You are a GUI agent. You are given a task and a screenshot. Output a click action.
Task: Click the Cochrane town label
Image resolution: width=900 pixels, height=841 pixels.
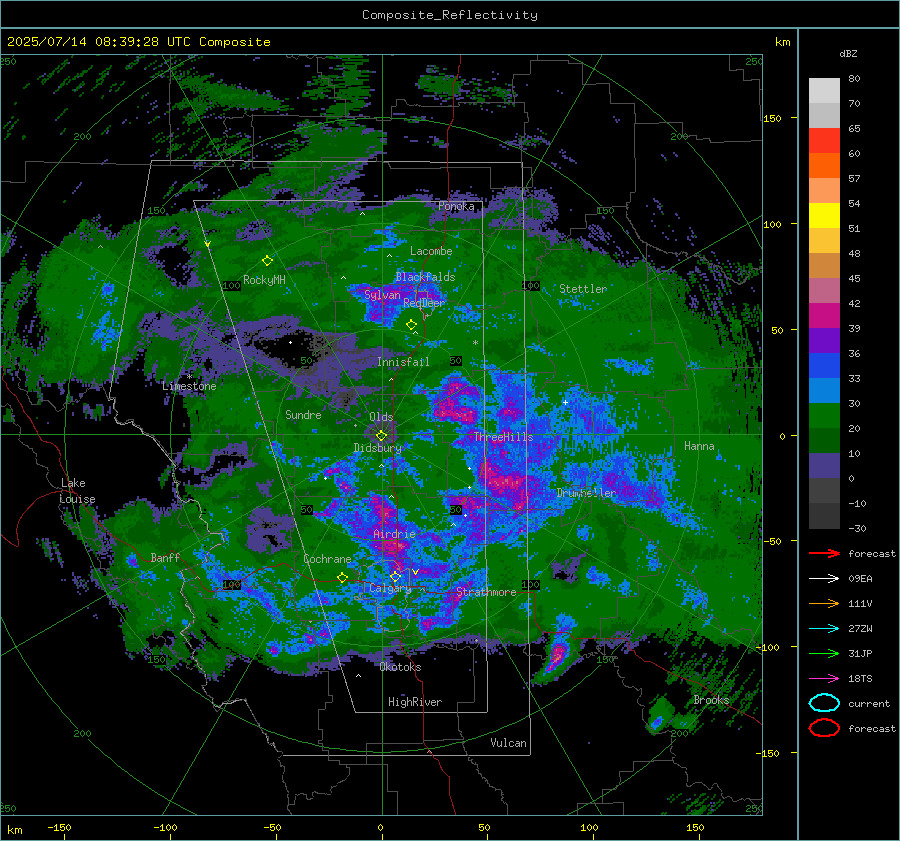click(327, 559)
